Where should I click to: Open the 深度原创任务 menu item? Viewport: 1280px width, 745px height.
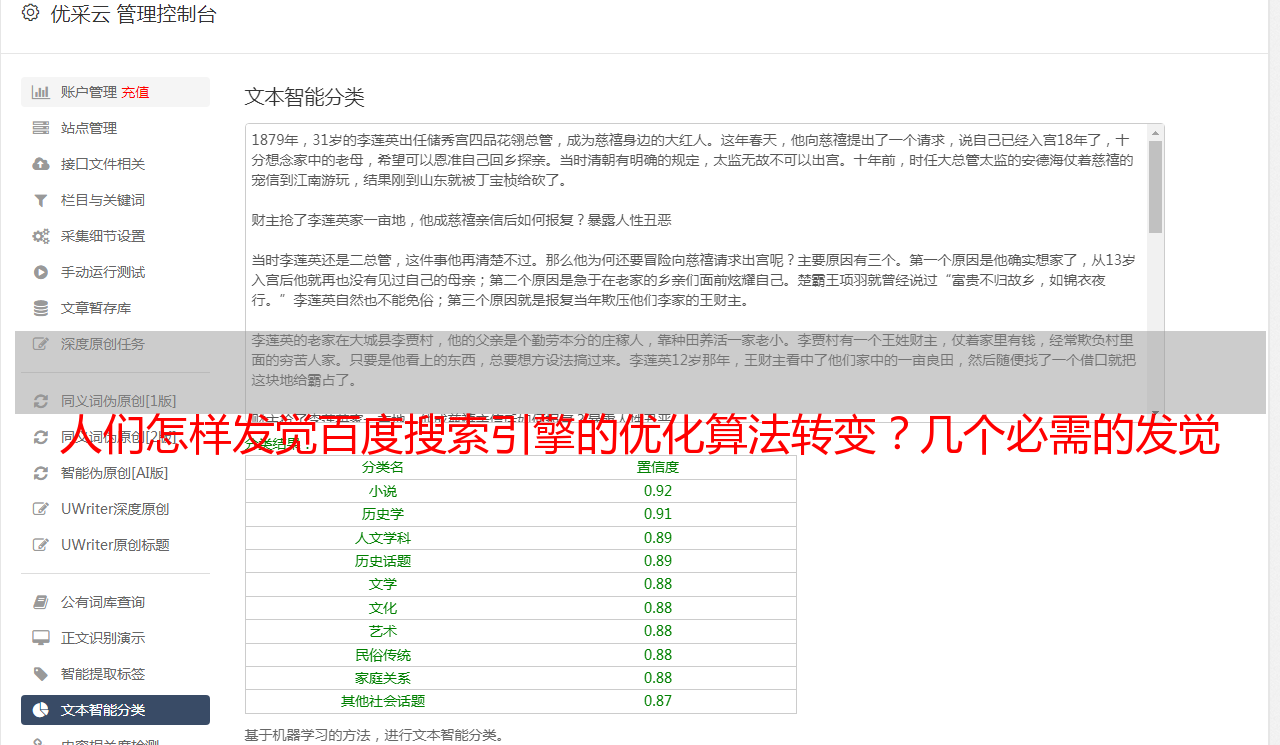tap(115, 344)
